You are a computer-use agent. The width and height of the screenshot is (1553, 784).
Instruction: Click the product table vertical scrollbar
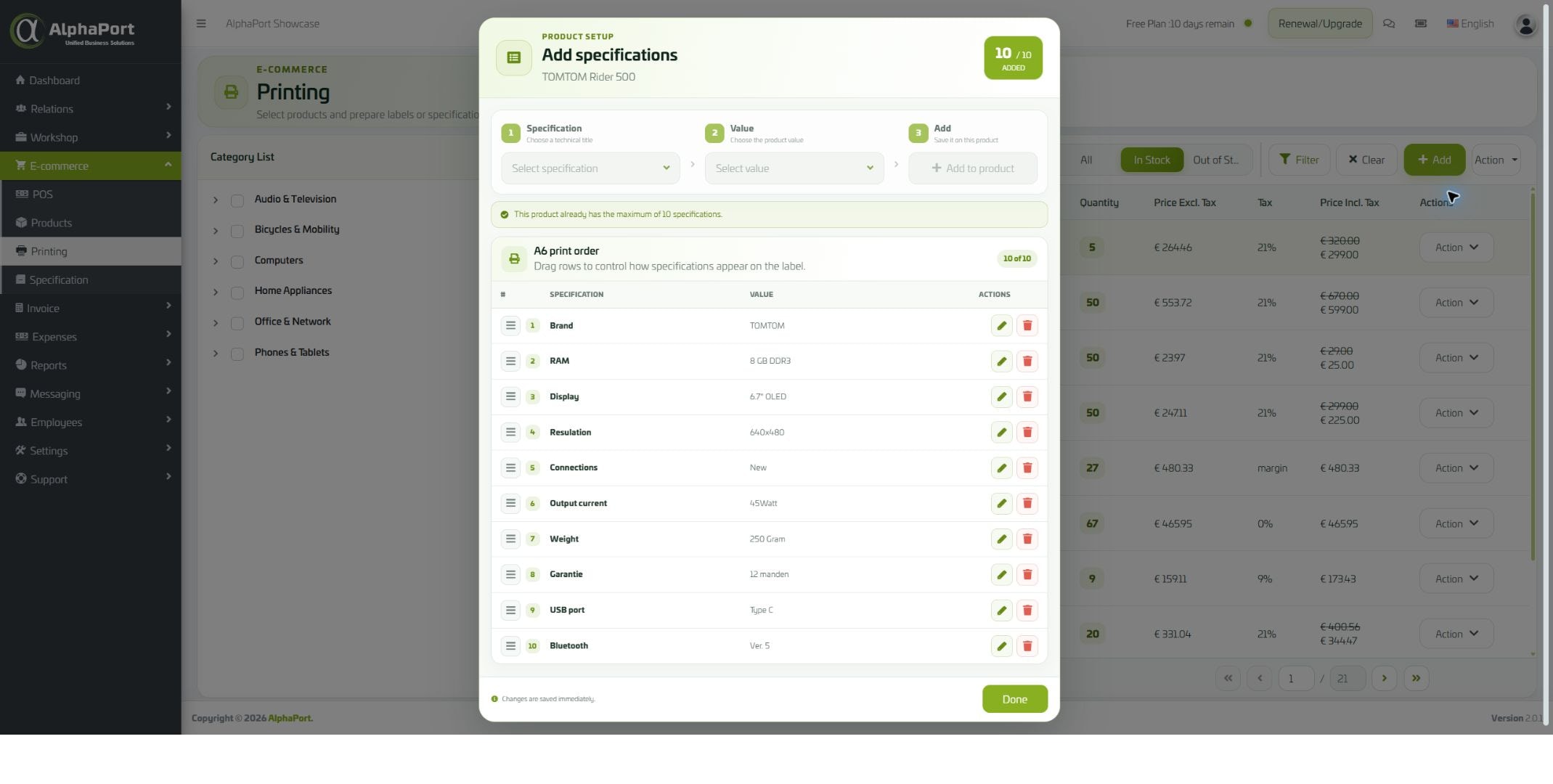(x=1533, y=377)
